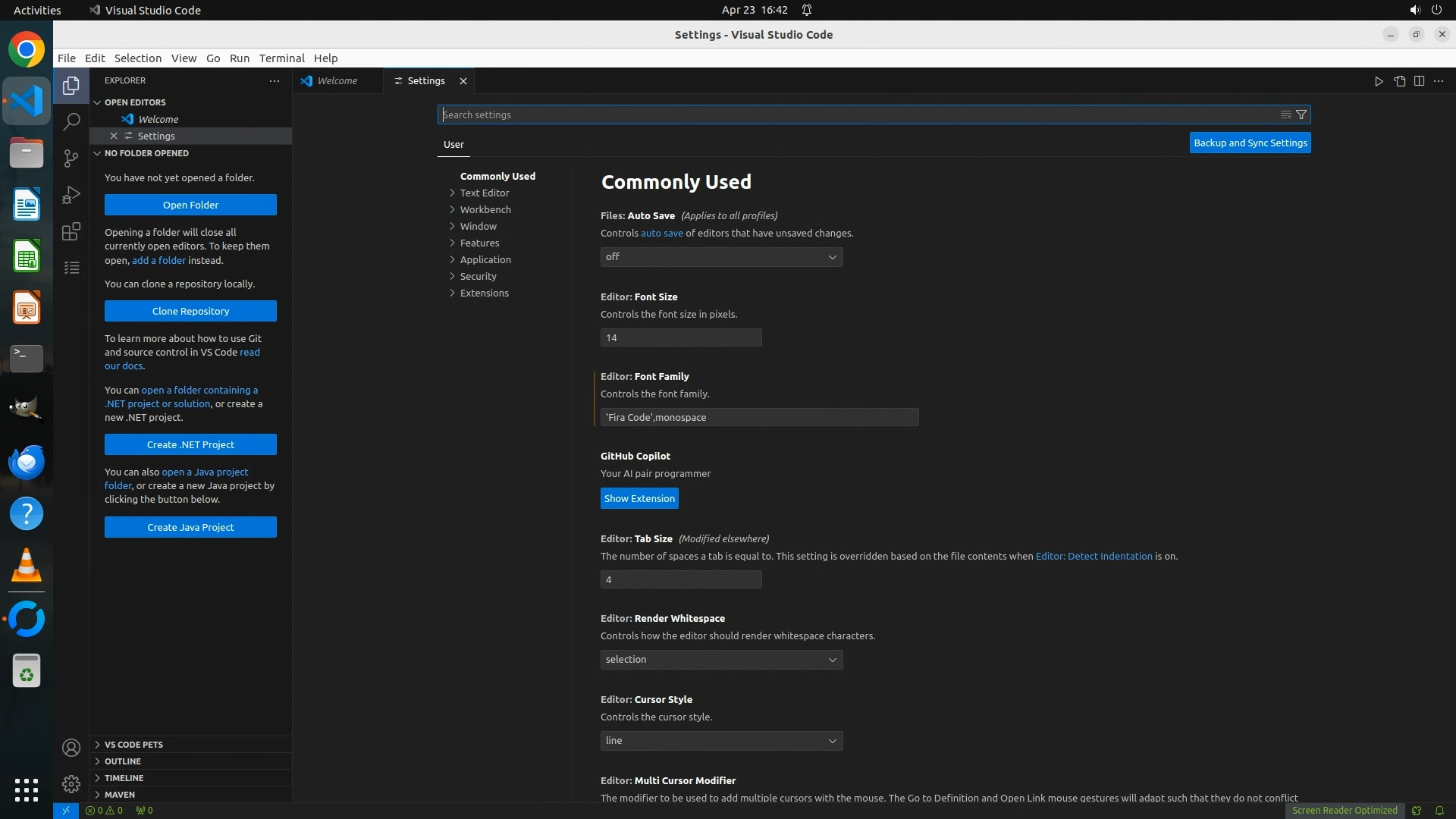
Task: Open the Render Whitespace dropdown
Action: tap(721, 660)
